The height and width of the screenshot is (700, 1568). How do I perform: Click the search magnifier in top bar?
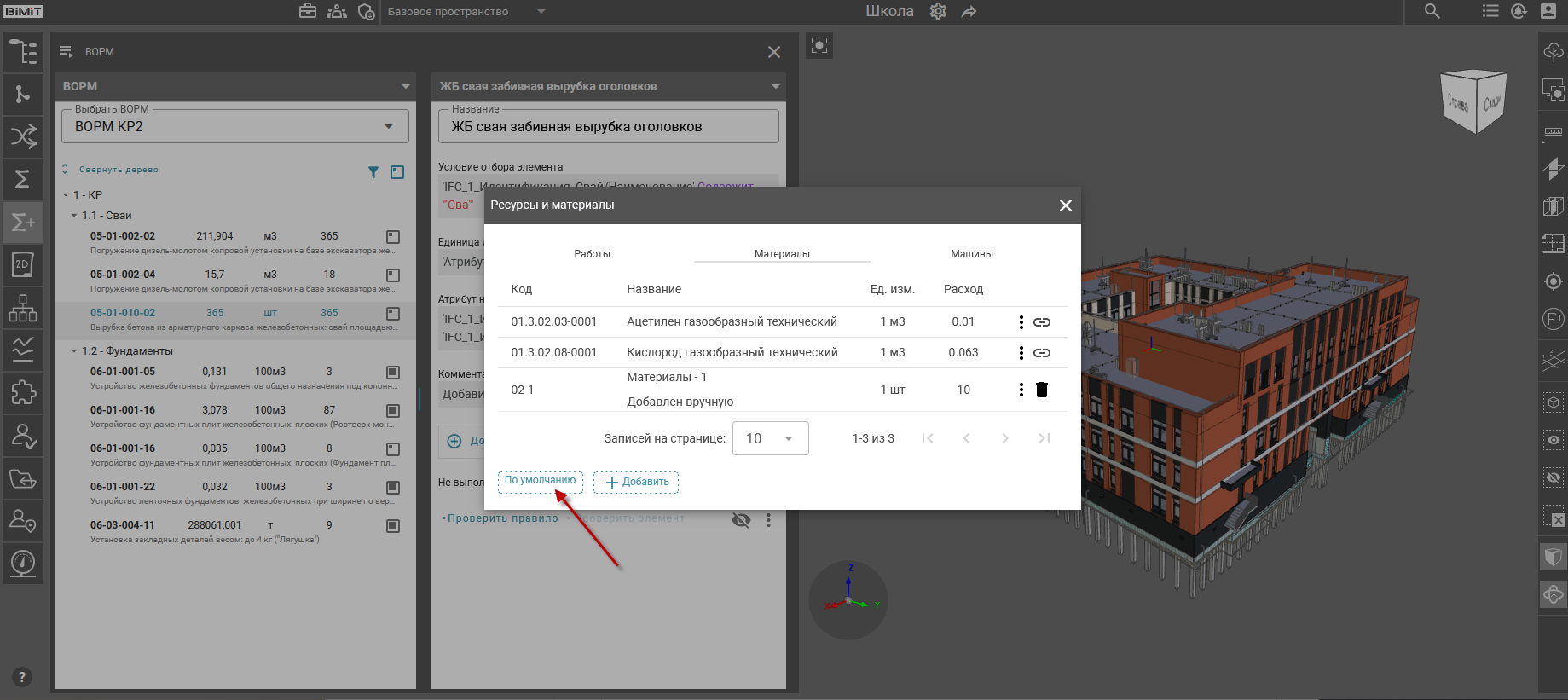(x=1432, y=12)
